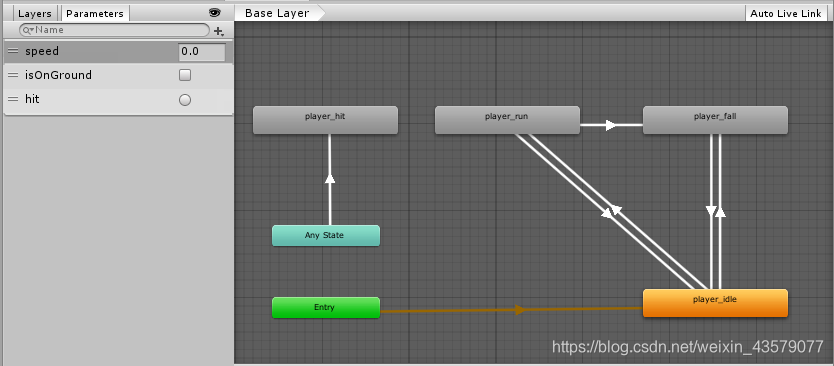Select the player_fall to player_idle downward transition

[711, 211]
